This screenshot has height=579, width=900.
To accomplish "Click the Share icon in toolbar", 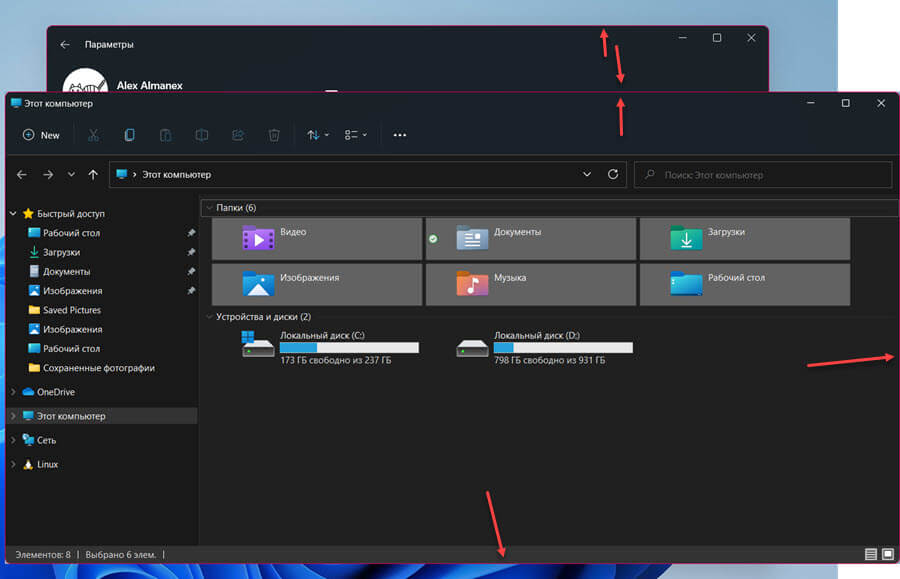I will 238,135.
